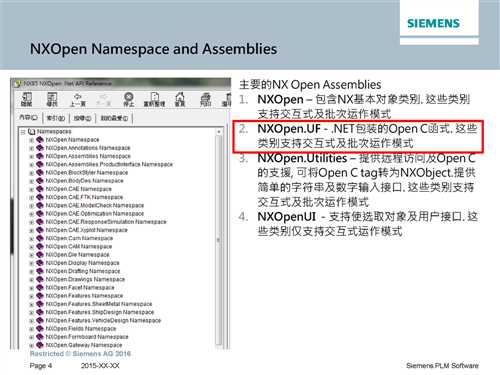Click the book icon beside NXOpen.Features.SheetMetal Namespace
The height and width of the screenshot is (375, 500).
pos(40,304)
